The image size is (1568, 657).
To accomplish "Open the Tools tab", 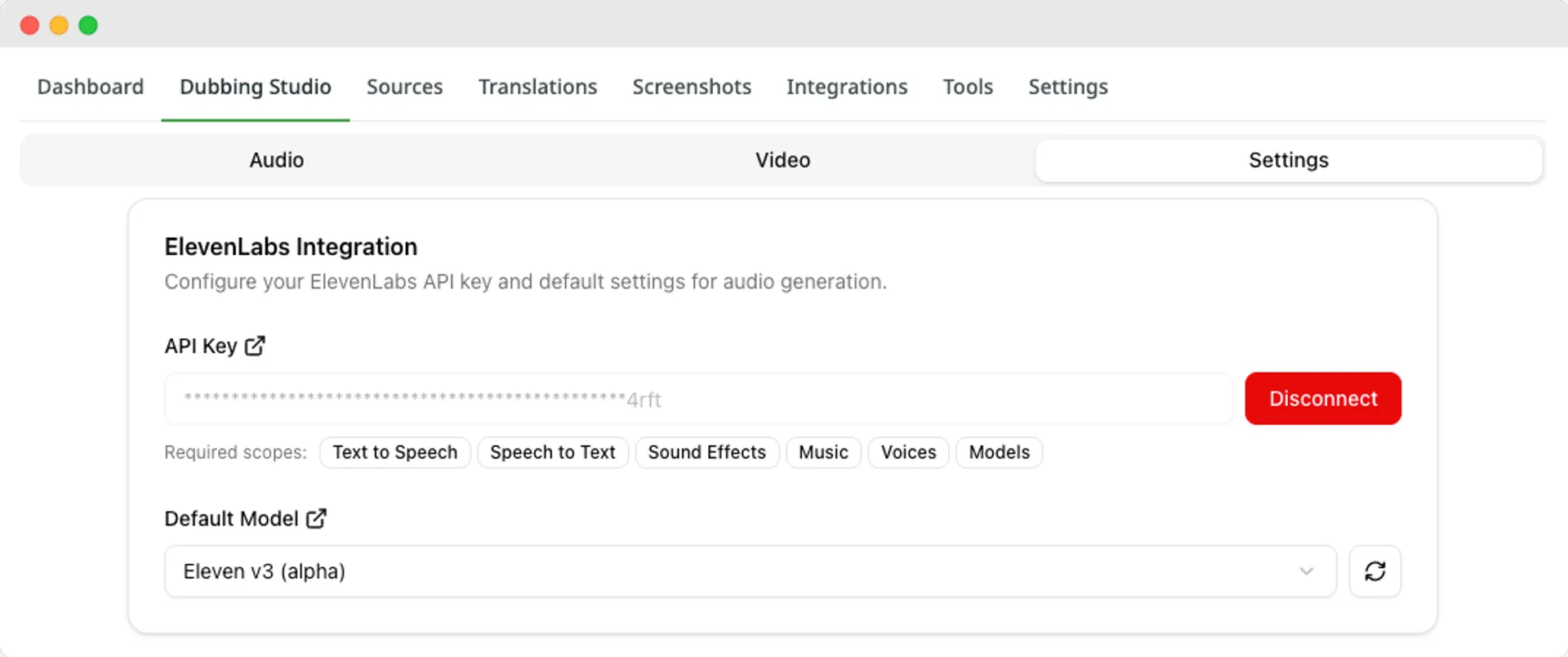I will tap(968, 87).
